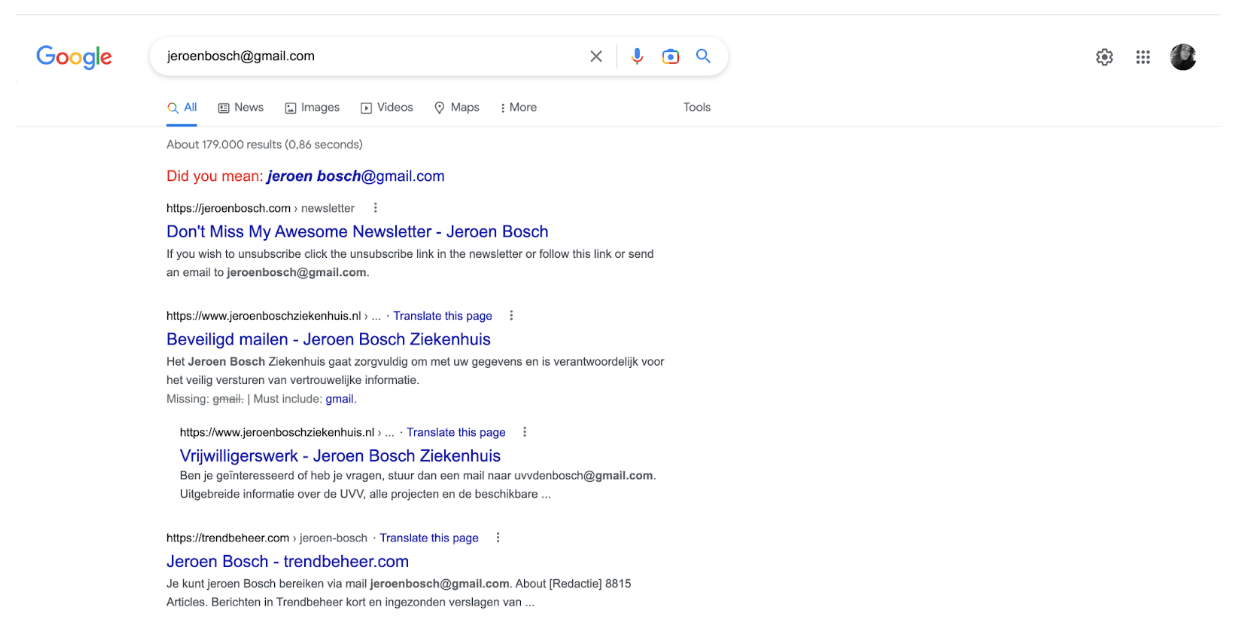Click the Google logo
The height and width of the screenshot is (627, 1233).
(74, 57)
